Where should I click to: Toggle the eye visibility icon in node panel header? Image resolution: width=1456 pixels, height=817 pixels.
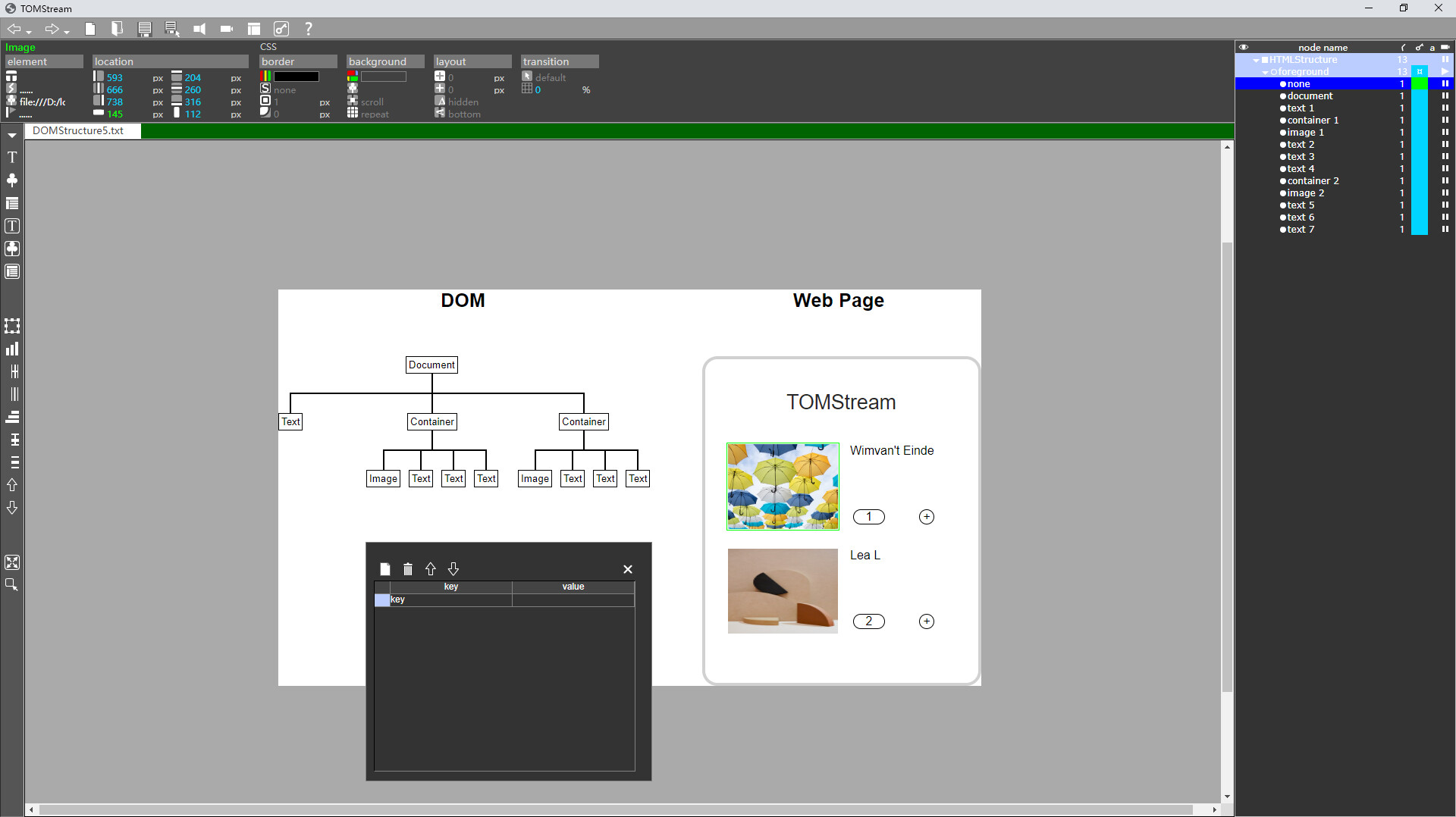1244,47
